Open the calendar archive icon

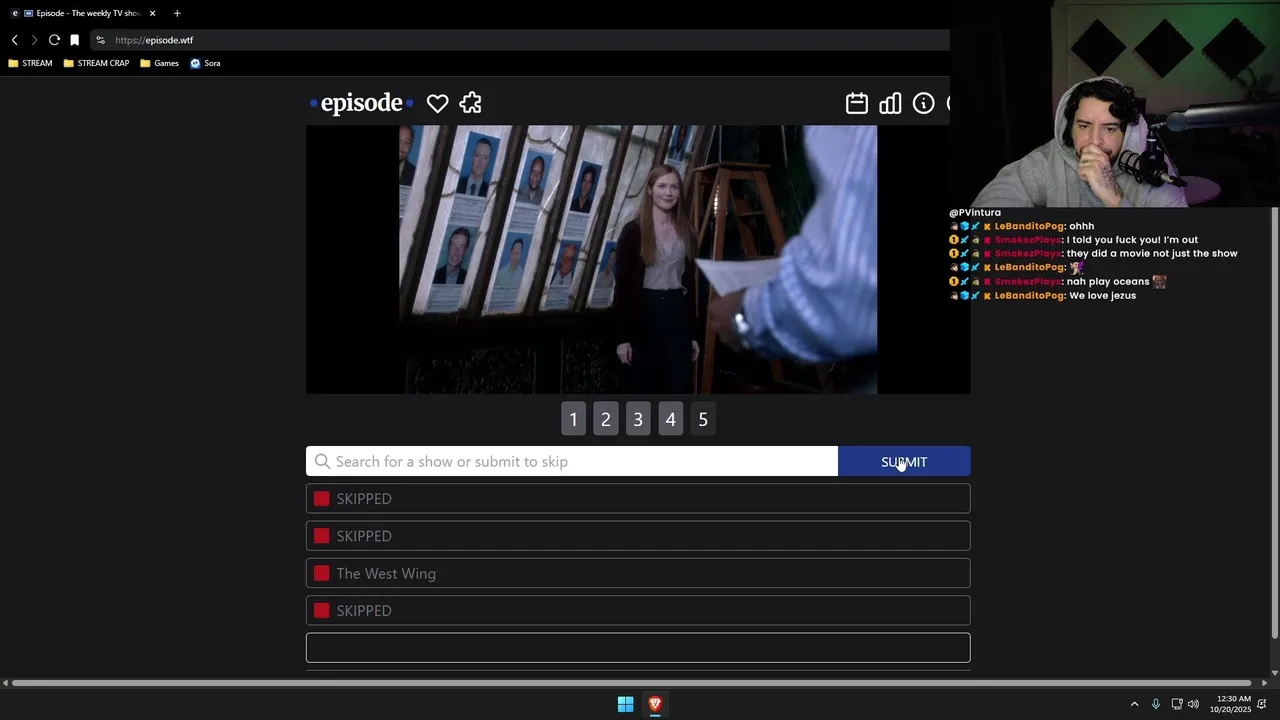[x=857, y=103]
